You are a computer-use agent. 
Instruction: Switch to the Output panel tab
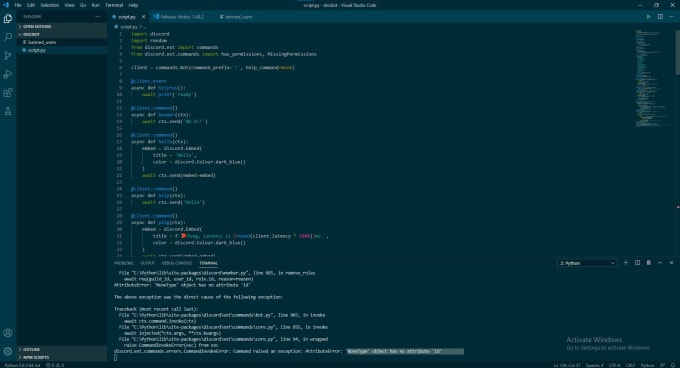pyautogui.click(x=147, y=263)
